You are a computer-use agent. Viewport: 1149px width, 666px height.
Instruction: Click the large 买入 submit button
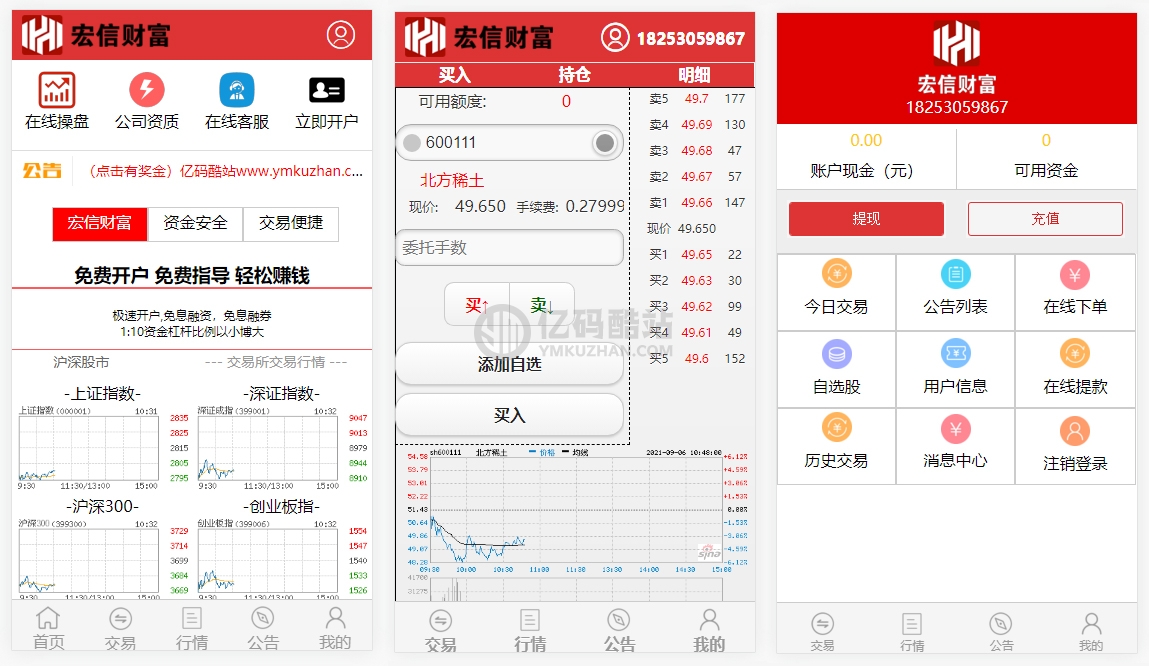pos(509,415)
